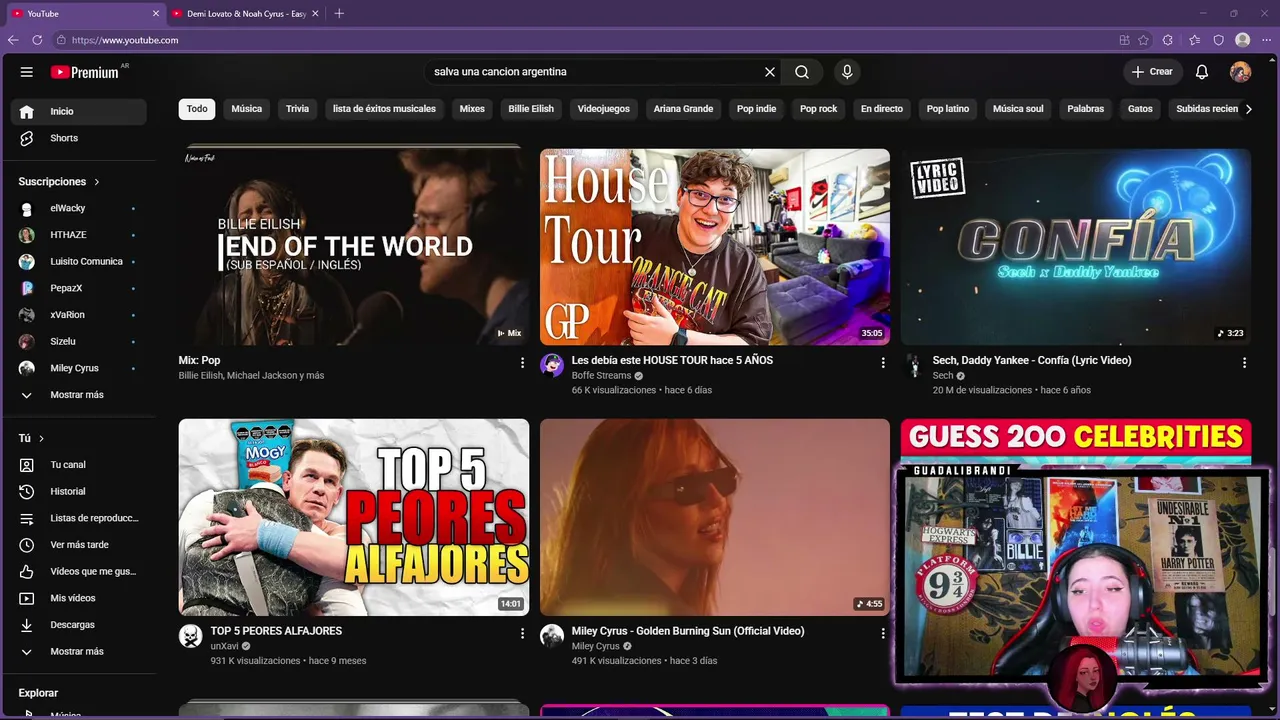Image resolution: width=1280 pixels, height=720 pixels.
Task: Open Listas de reproducción in sidebar
Action: pos(78,518)
